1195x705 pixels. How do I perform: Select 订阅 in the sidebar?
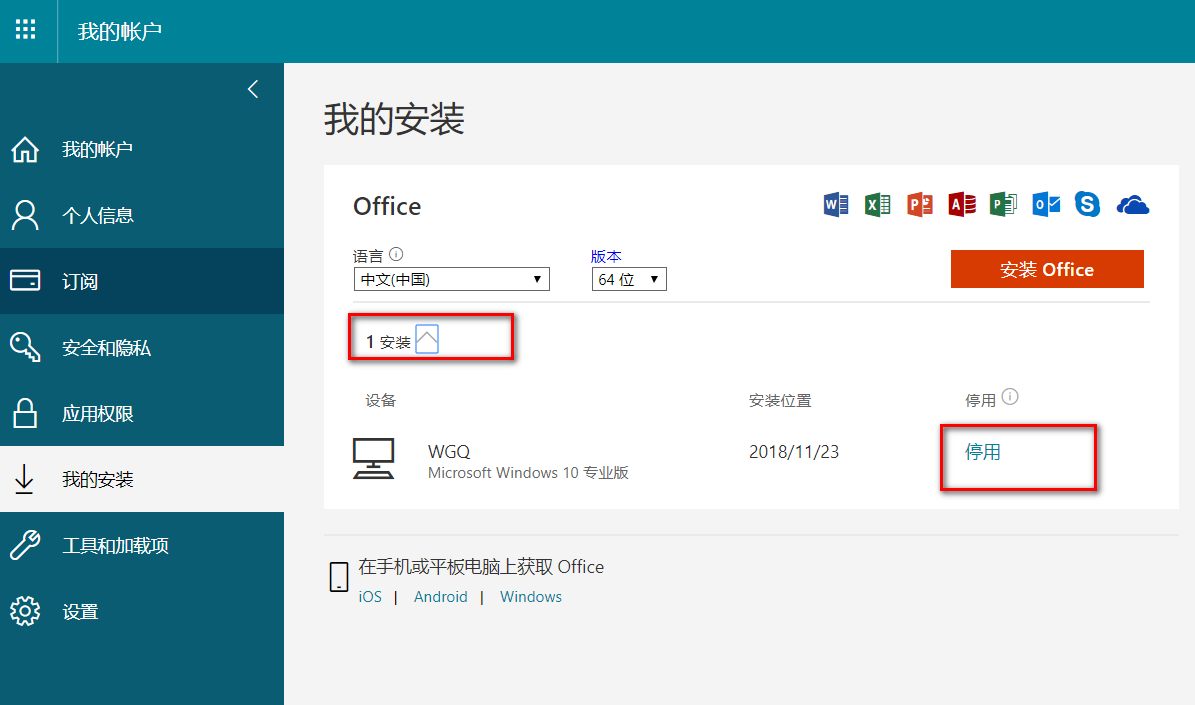[x=142, y=280]
